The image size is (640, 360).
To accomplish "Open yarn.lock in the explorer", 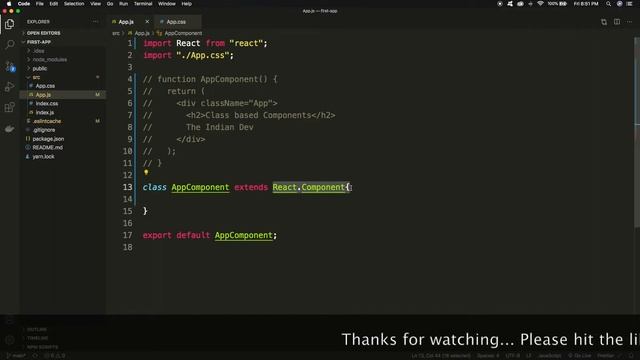I will (x=63, y=157).
